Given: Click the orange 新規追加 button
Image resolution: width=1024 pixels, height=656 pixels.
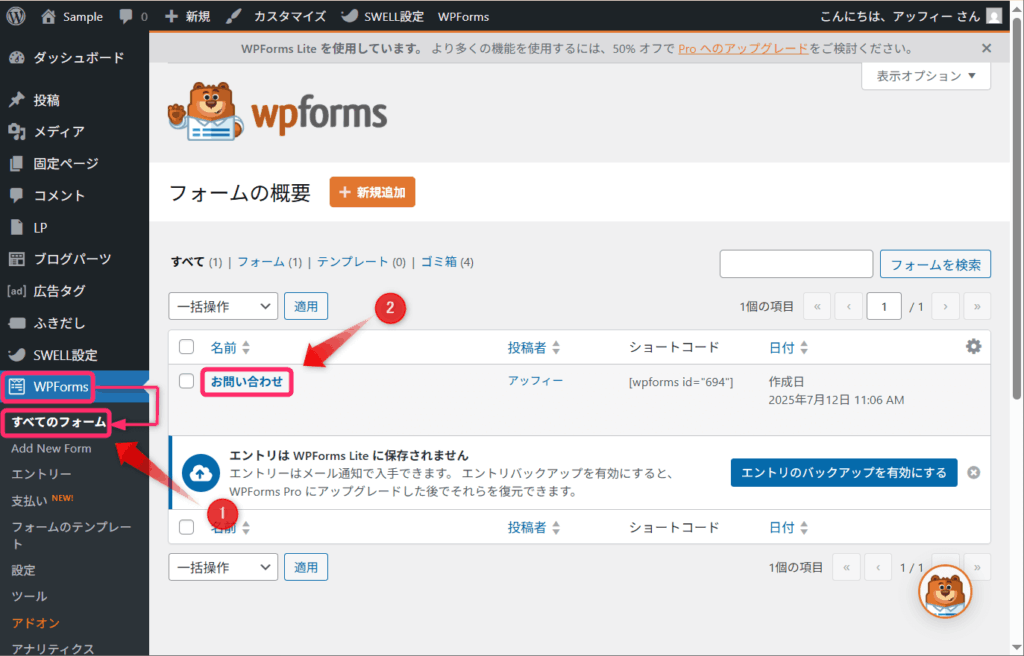Looking at the screenshot, I should (372, 192).
